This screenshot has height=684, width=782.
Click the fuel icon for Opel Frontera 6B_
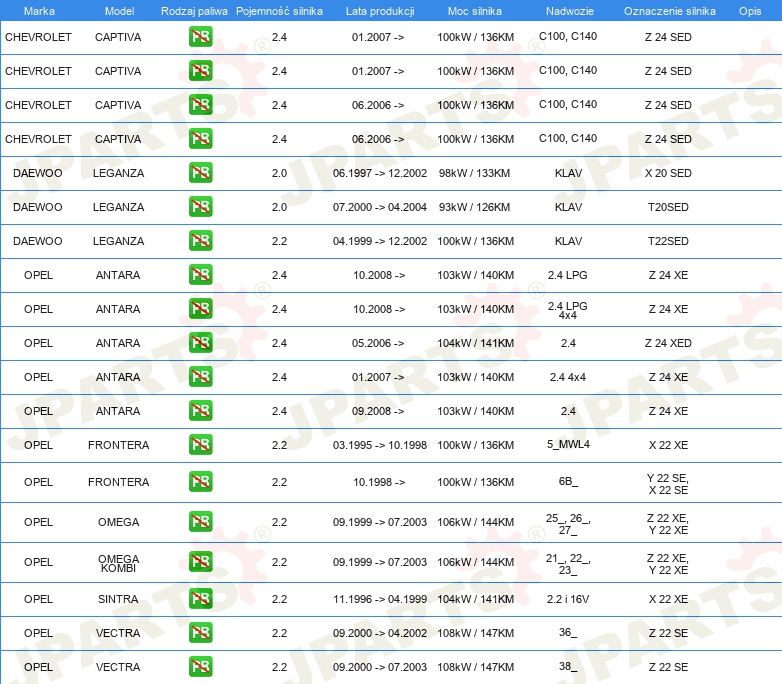[200, 482]
